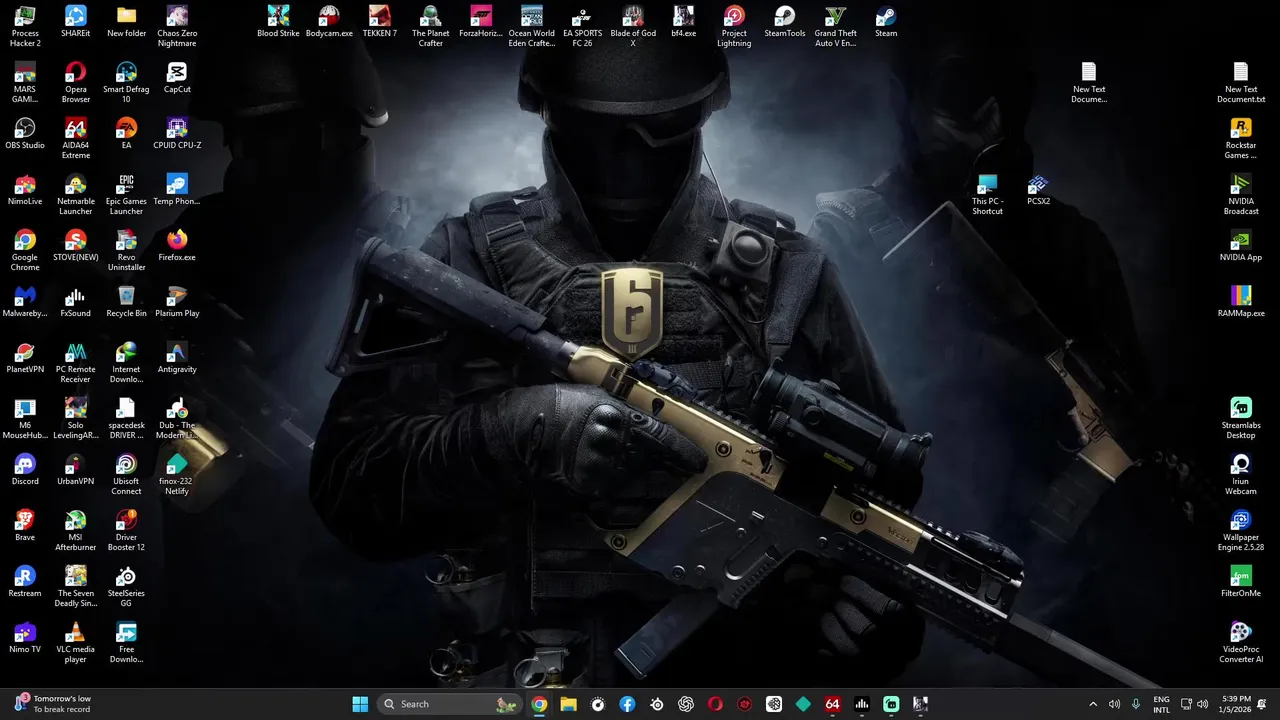Open Revo Uninstaller desktop icon

[x=126, y=250]
